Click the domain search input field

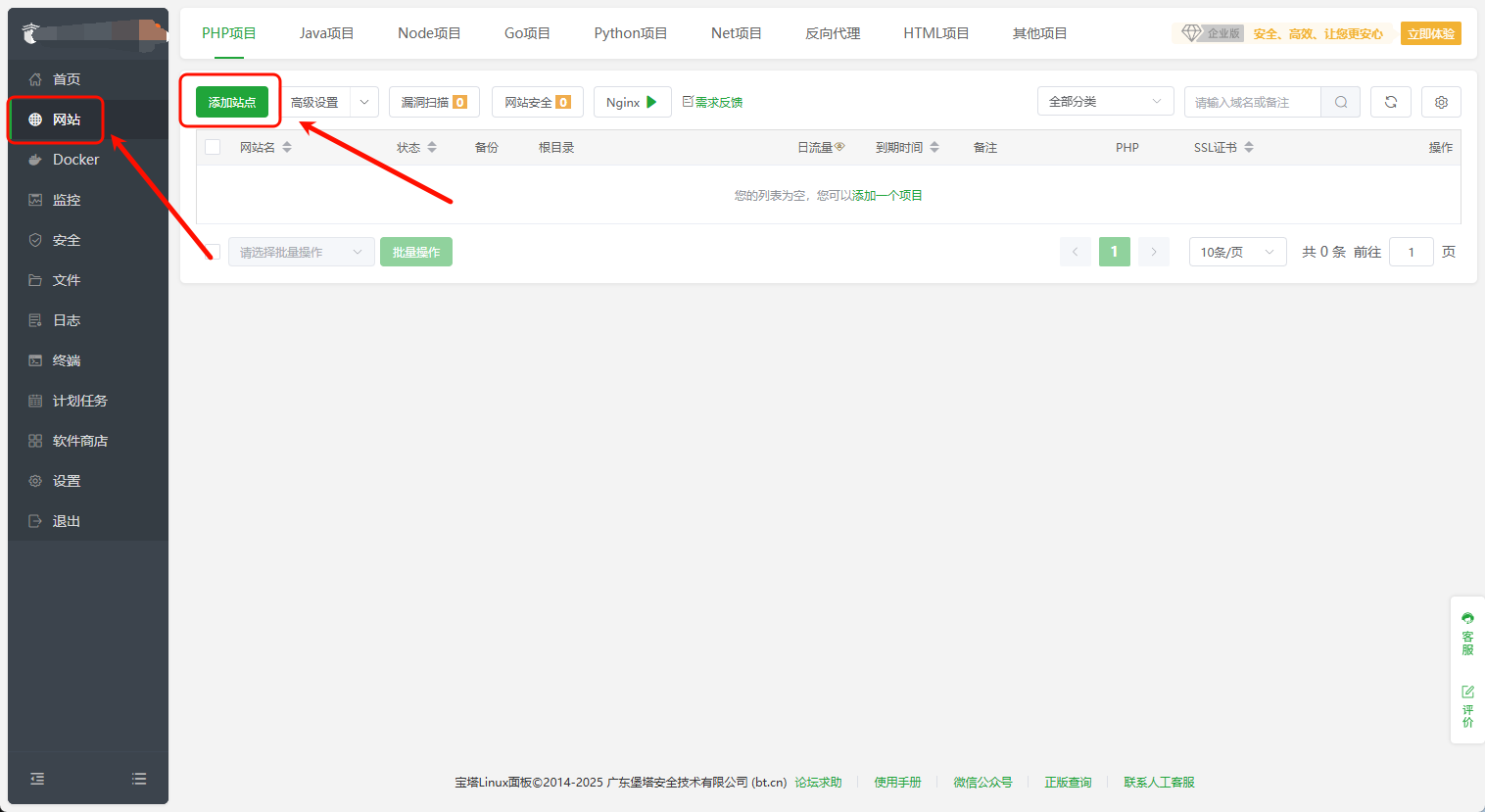1252,102
